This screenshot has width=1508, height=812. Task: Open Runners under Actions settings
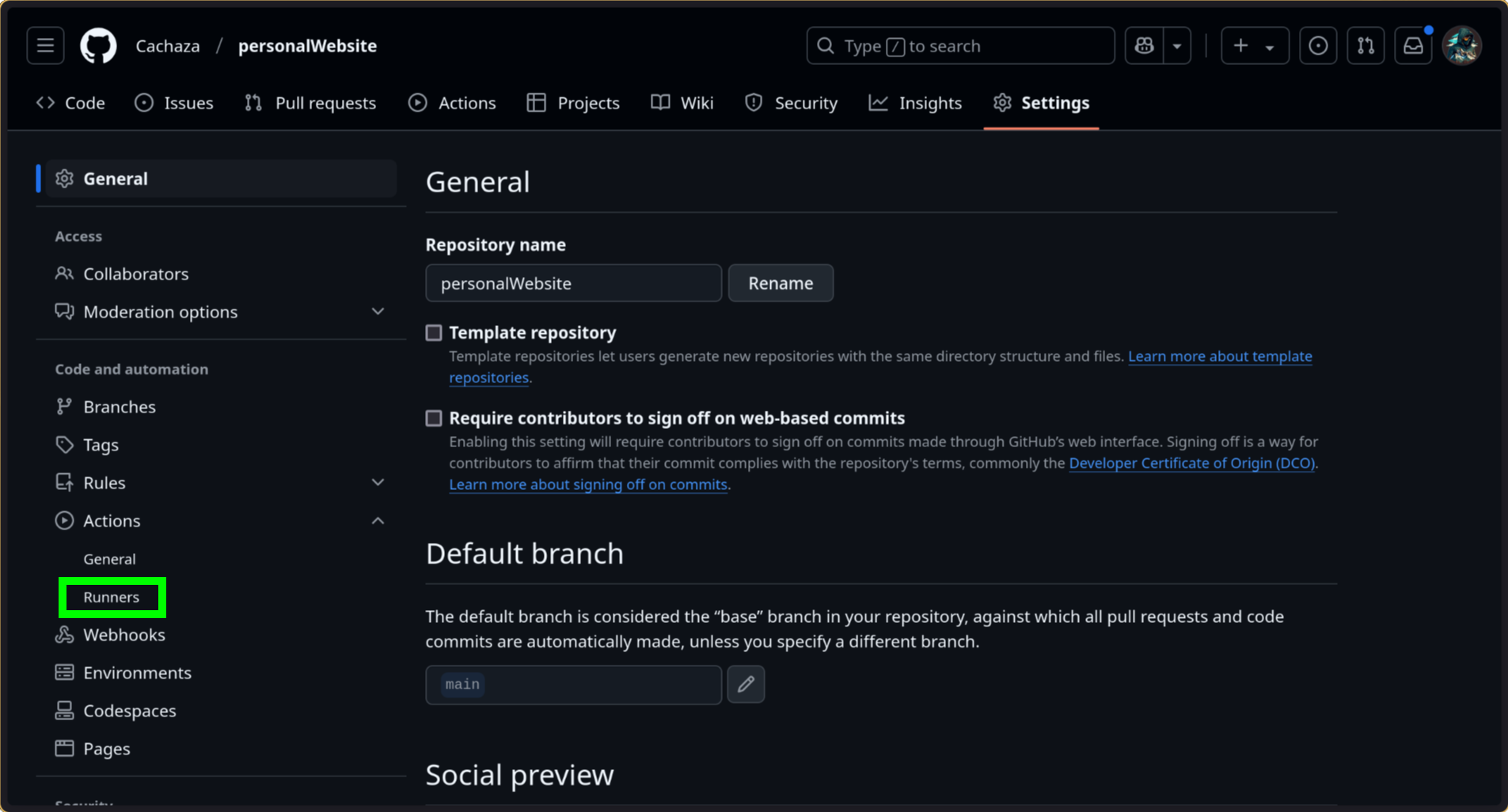112,597
